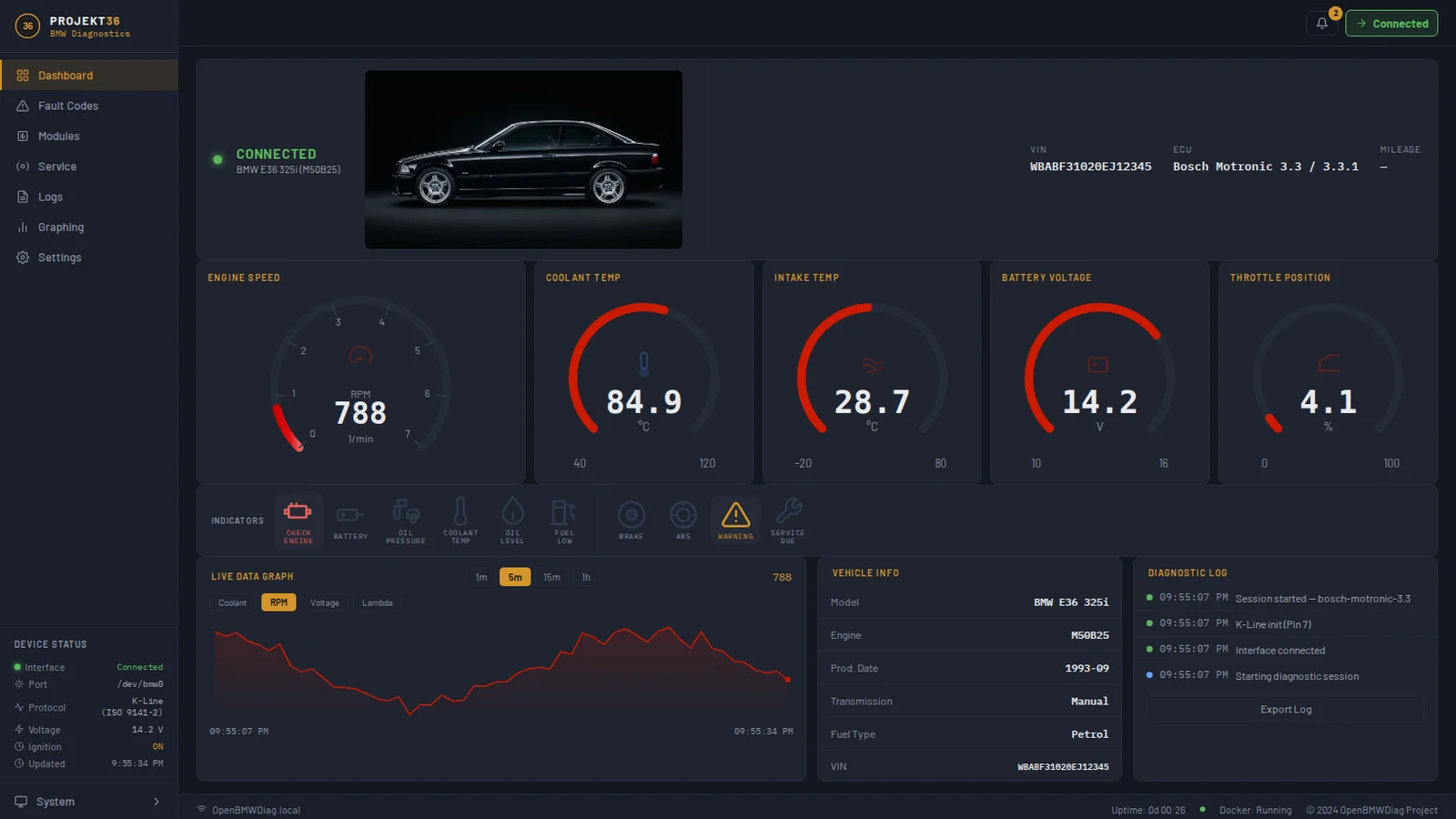The height and width of the screenshot is (819, 1456).
Task: Click the Service Due wrench icon
Action: click(x=788, y=511)
